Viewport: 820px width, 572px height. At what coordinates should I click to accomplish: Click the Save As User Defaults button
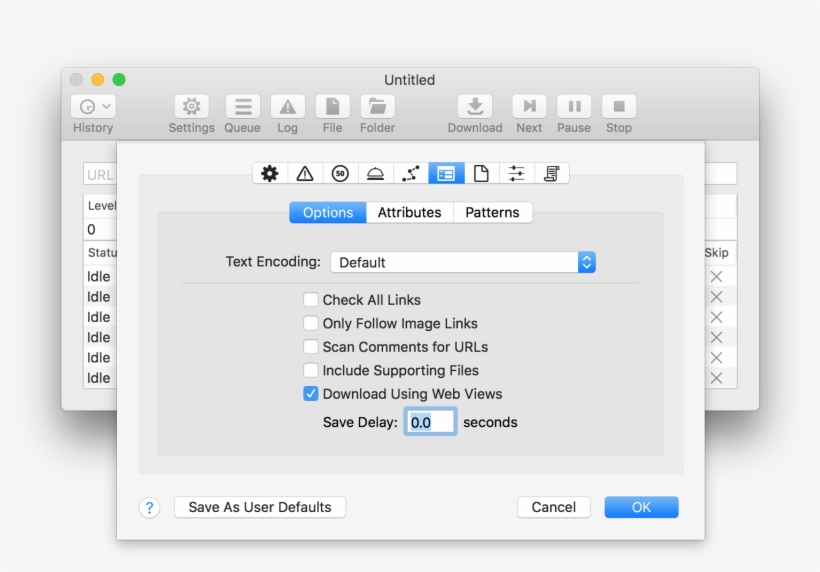point(260,507)
